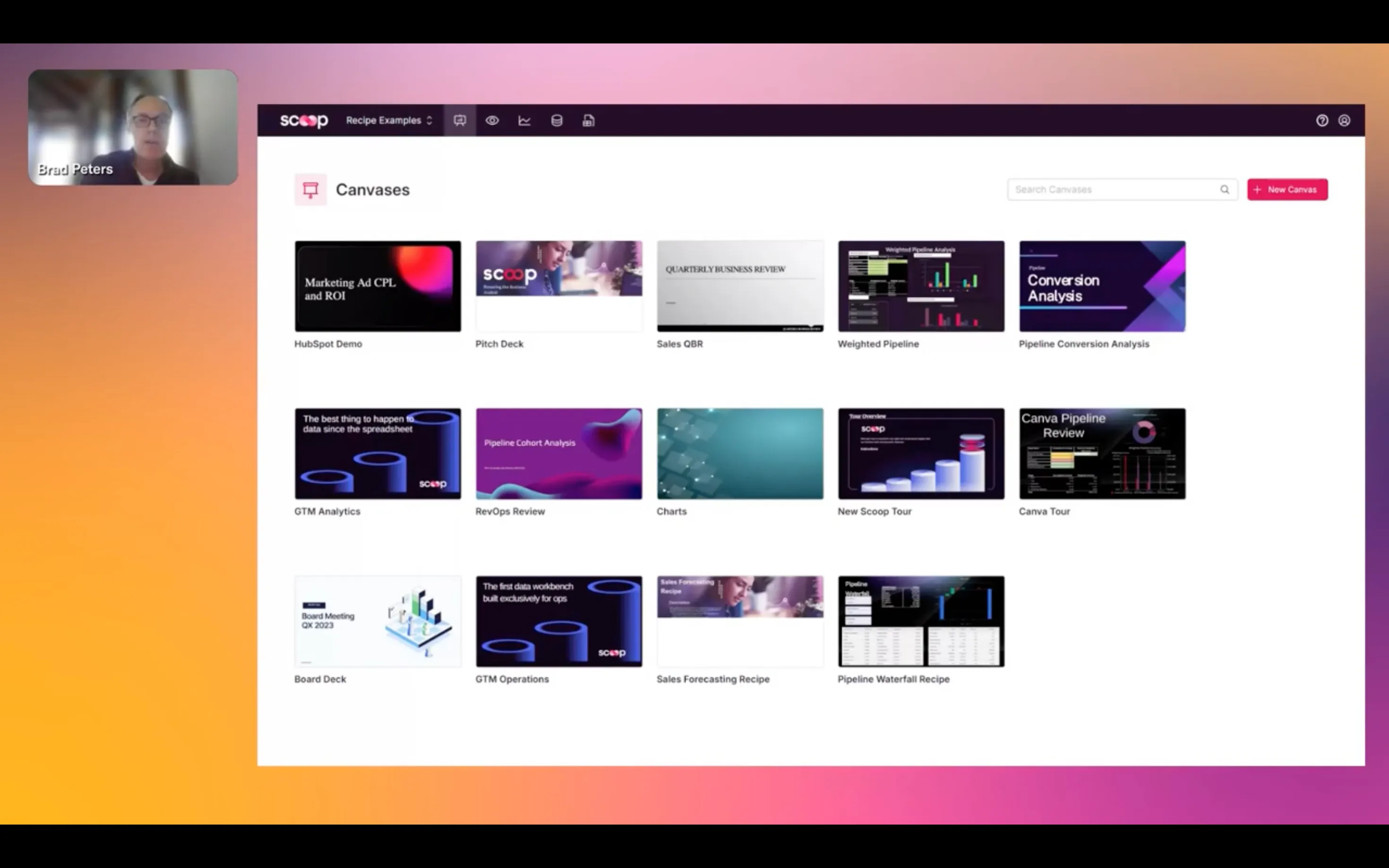The image size is (1389, 868).
Task: Click the Scoop logo
Action: [x=304, y=120]
